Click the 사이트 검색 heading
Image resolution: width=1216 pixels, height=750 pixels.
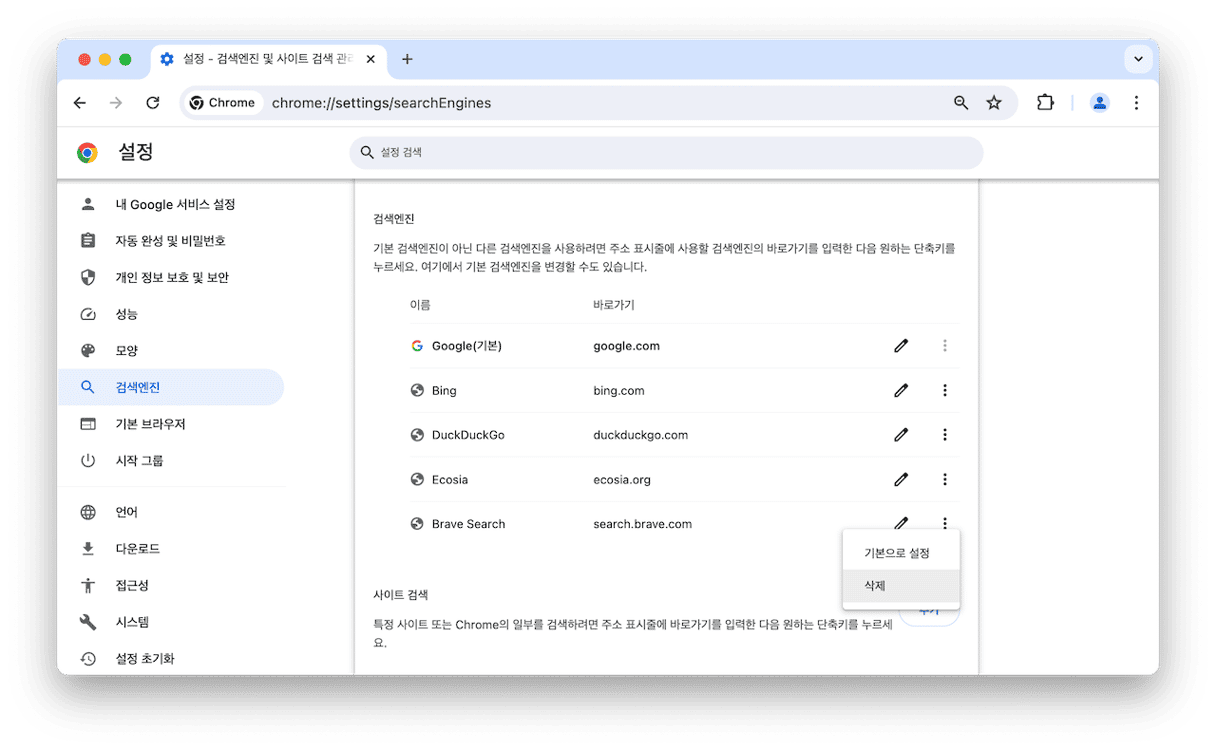click(401, 594)
